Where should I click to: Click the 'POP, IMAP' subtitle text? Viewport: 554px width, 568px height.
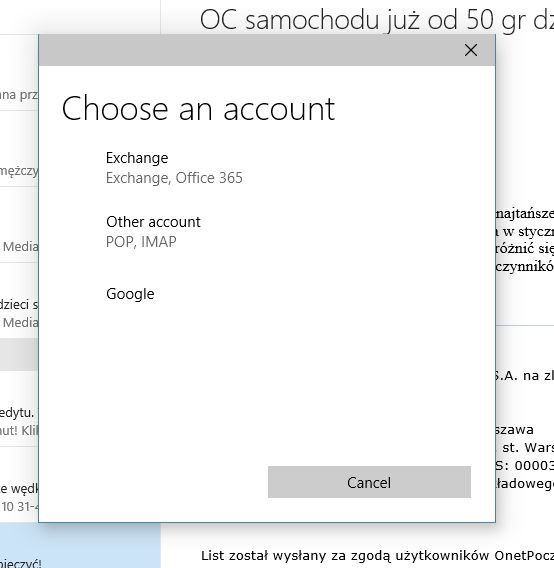pos(141,242)
